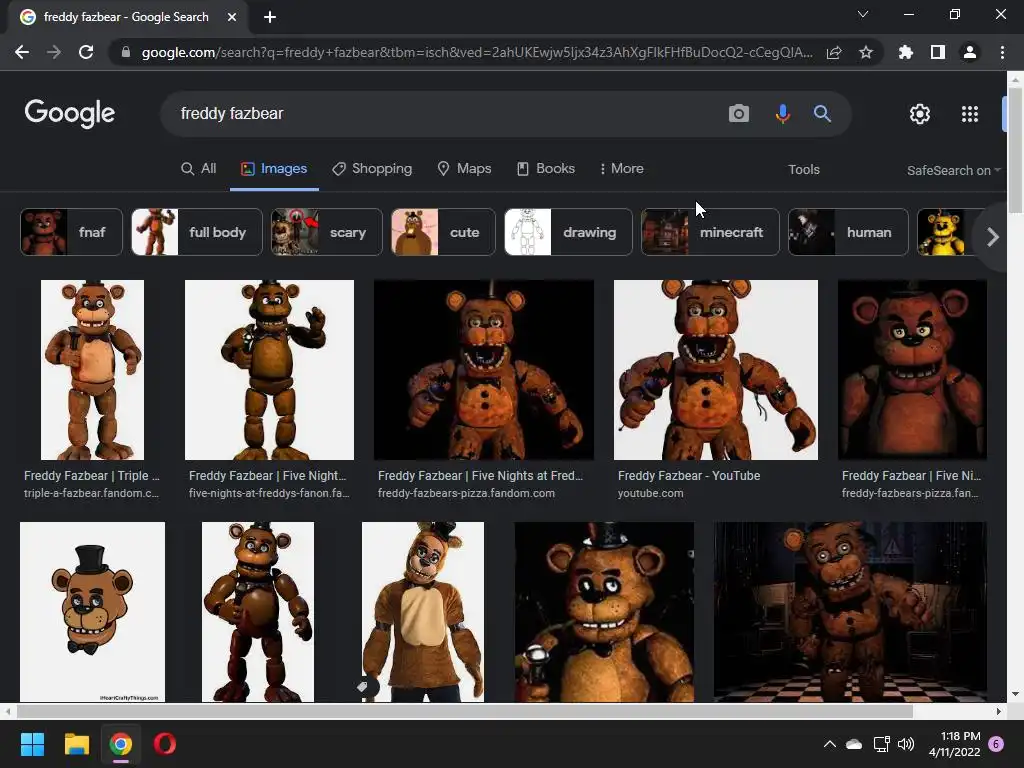Open Chrome three-dot menu
The width and height of the screenshot is (1024, 768).
point(1002,52)
